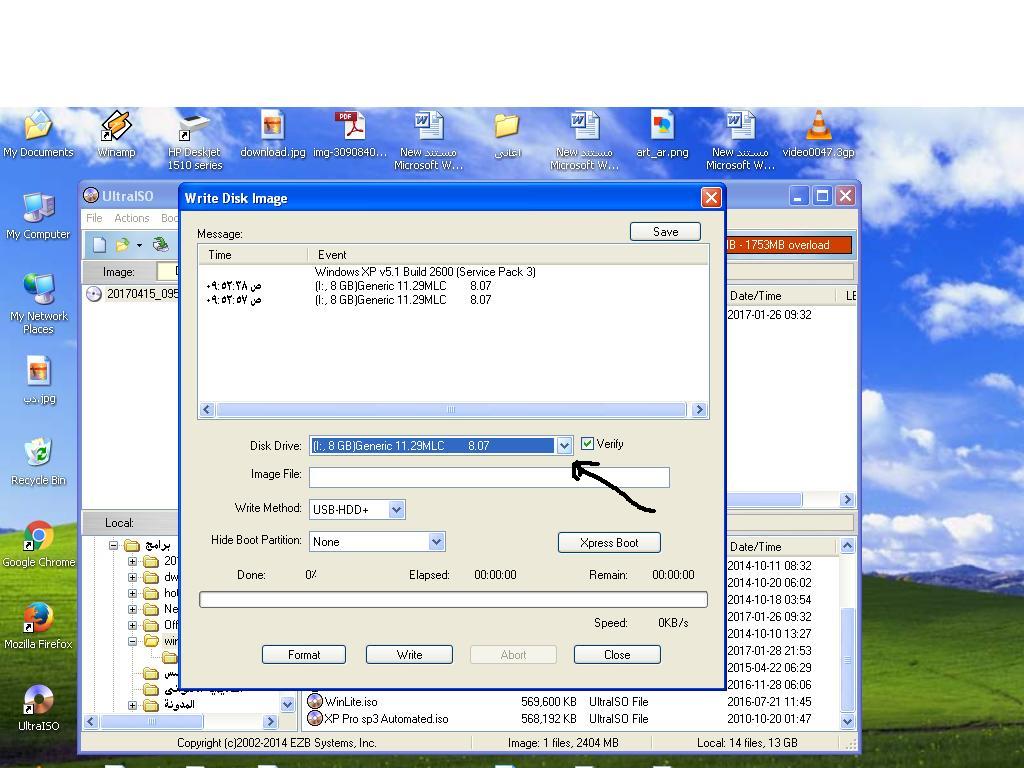Click the write progress bar
The height and width of the screenshot is (768, 1024).
coord(453,600)
